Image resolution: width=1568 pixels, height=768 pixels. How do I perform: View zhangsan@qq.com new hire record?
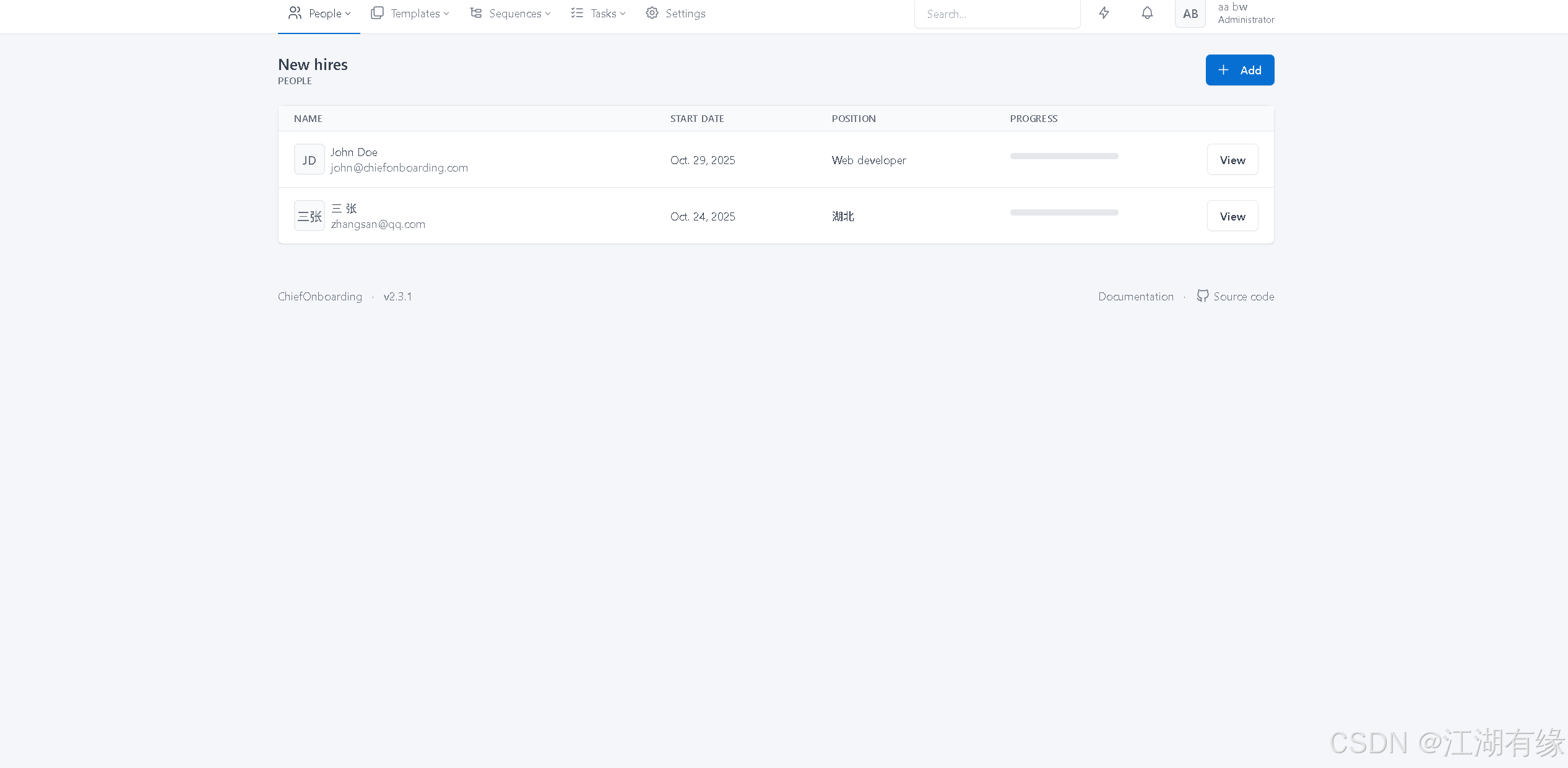click(1232, 216)
